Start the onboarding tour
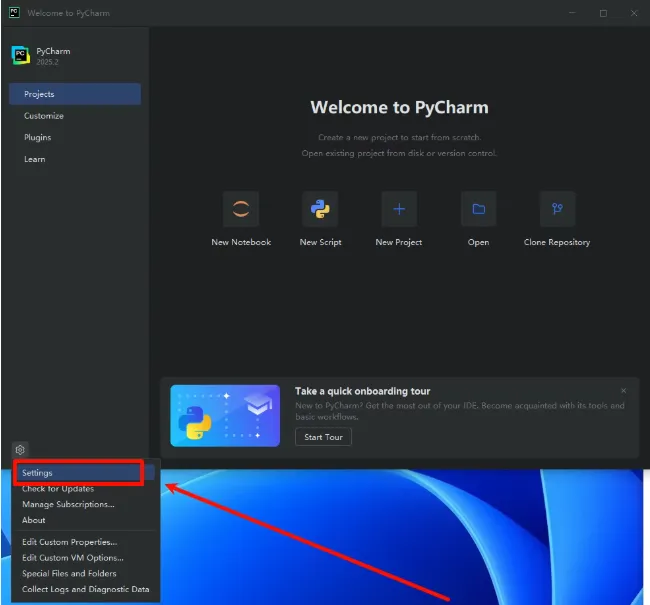650x605 pixels. tap(323, 437)
